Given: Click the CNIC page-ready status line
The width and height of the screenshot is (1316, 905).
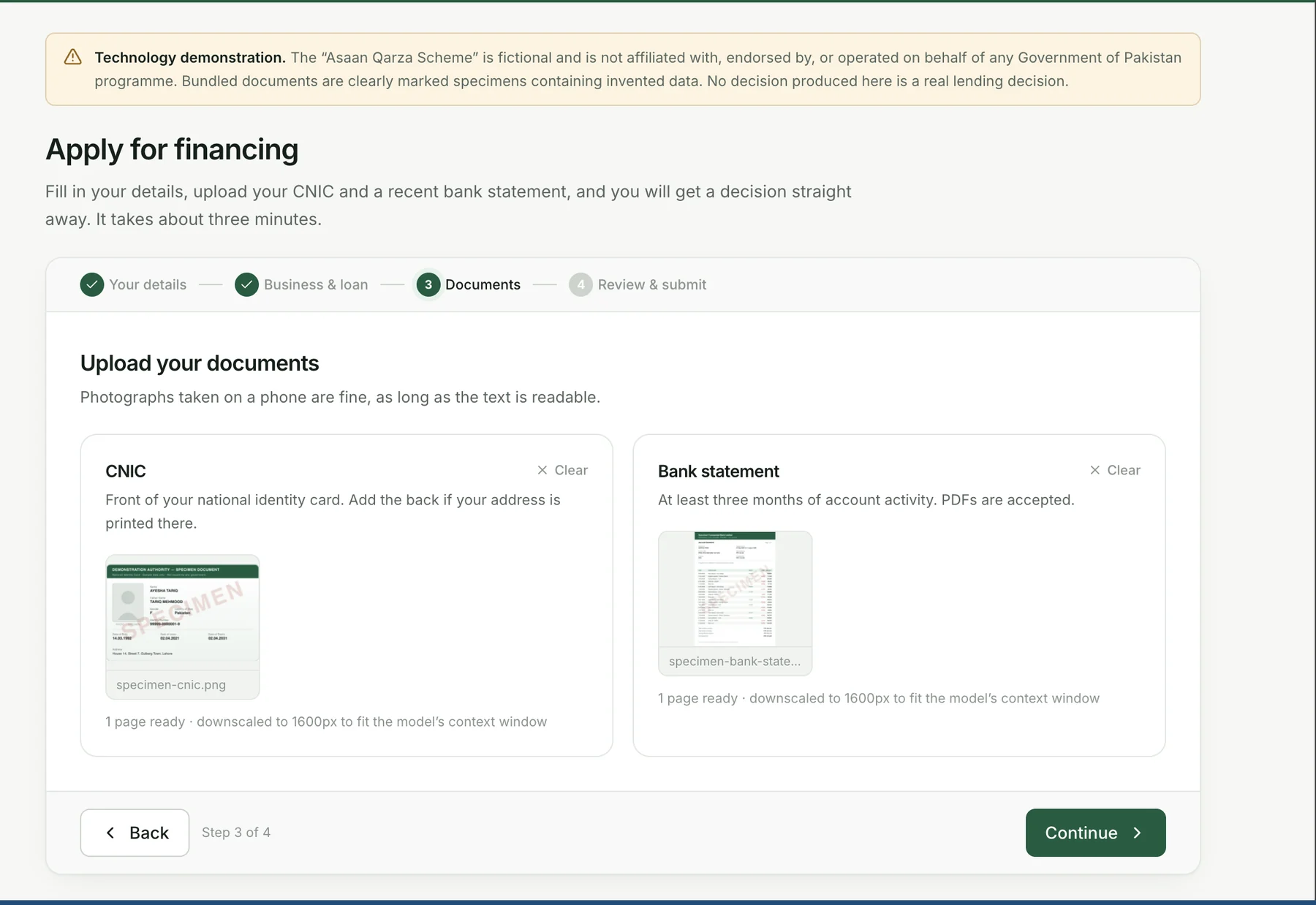Looking at the screenshot, I should click(326, 722).
